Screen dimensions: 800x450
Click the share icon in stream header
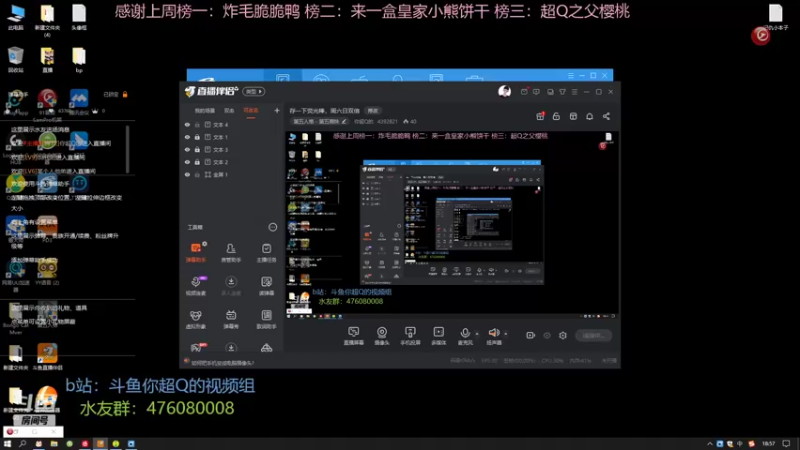coord(606,116)
